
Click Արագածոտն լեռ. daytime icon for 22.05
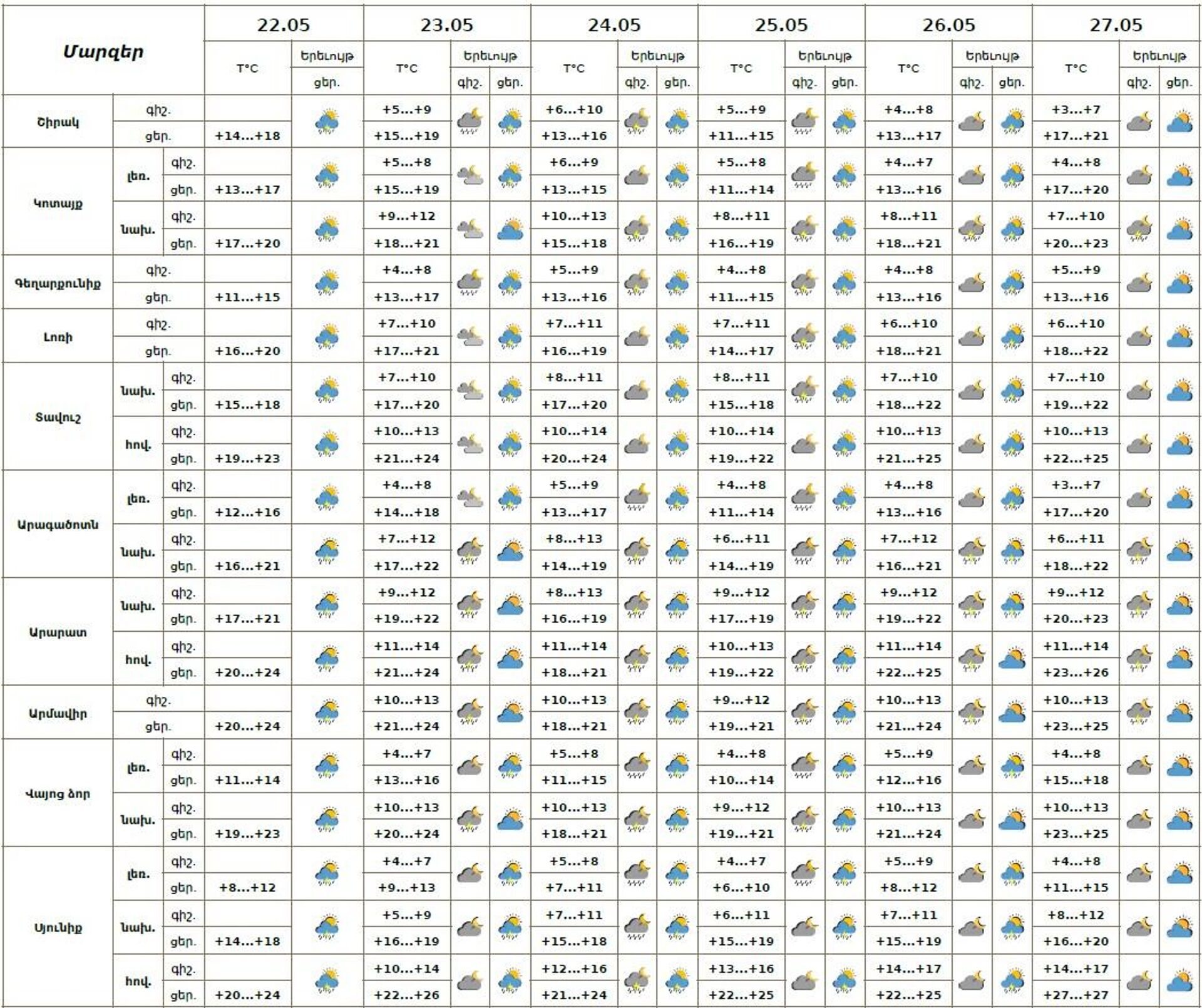(x=327, y=498)
